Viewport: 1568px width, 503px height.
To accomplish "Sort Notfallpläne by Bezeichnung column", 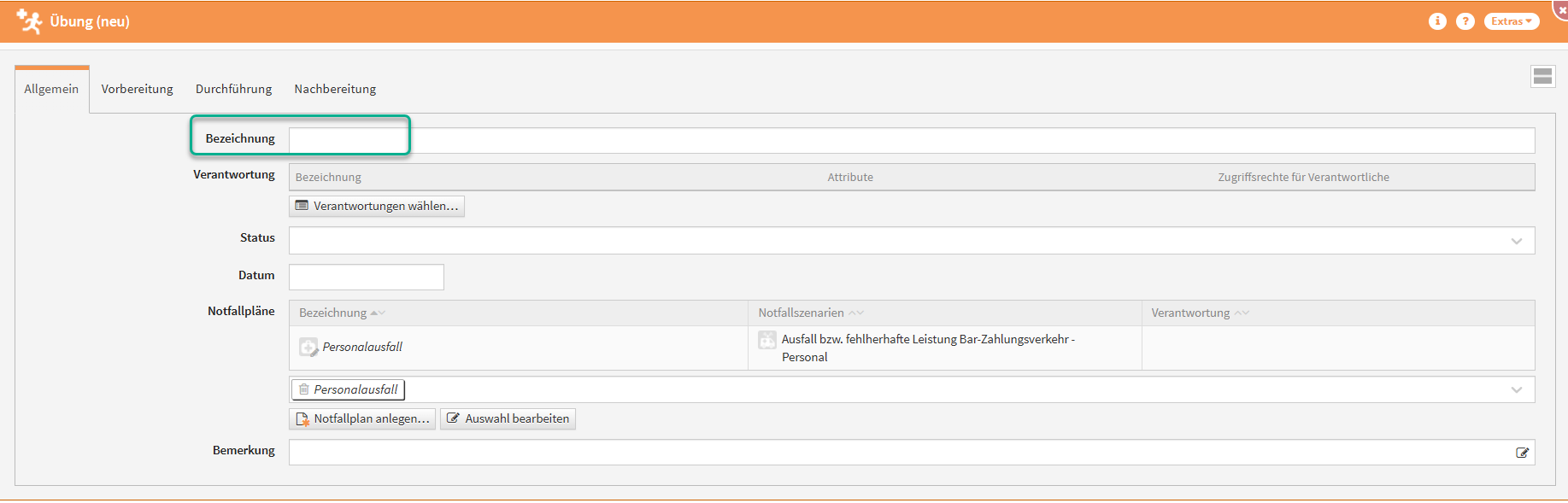I will (342, 313).
